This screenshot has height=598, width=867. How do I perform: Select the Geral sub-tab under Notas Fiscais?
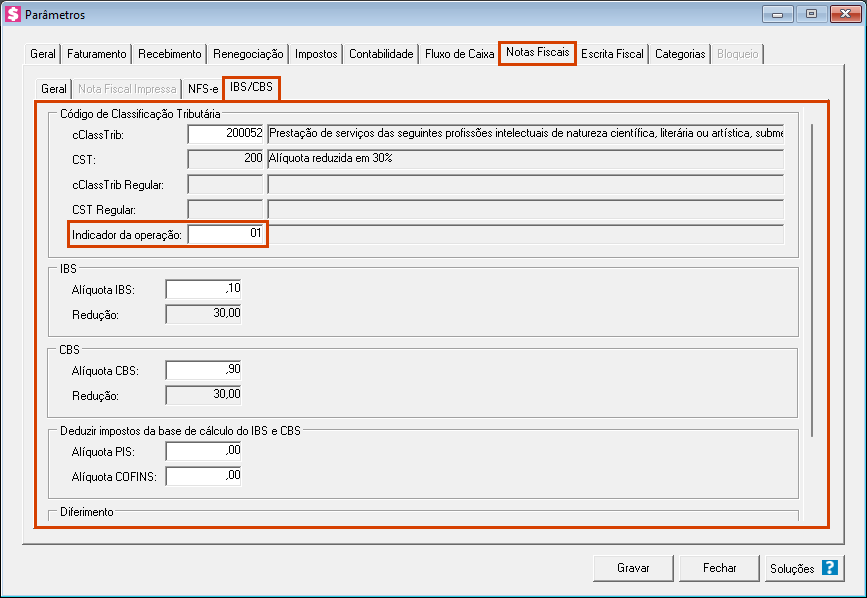click(x=54, y=89)
